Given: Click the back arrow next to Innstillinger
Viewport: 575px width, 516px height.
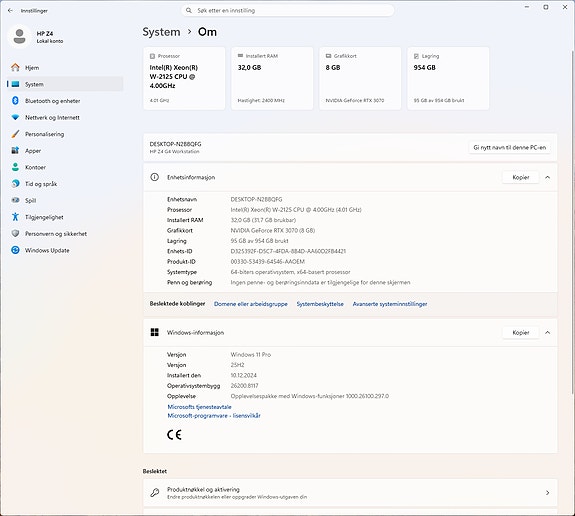Looking at the screenshot, I should [10, 11].
